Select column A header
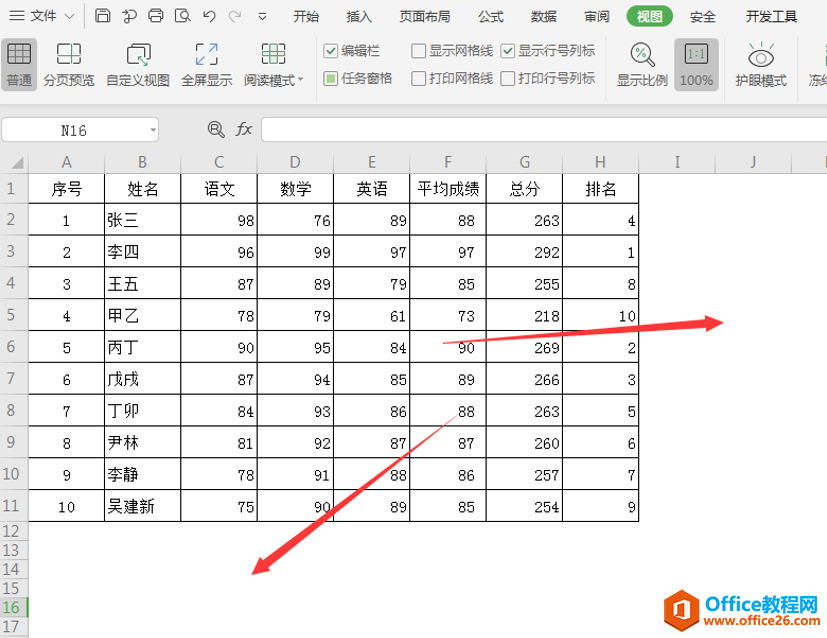Viewport: 827px width, 638px height. [x=66, y=162]
